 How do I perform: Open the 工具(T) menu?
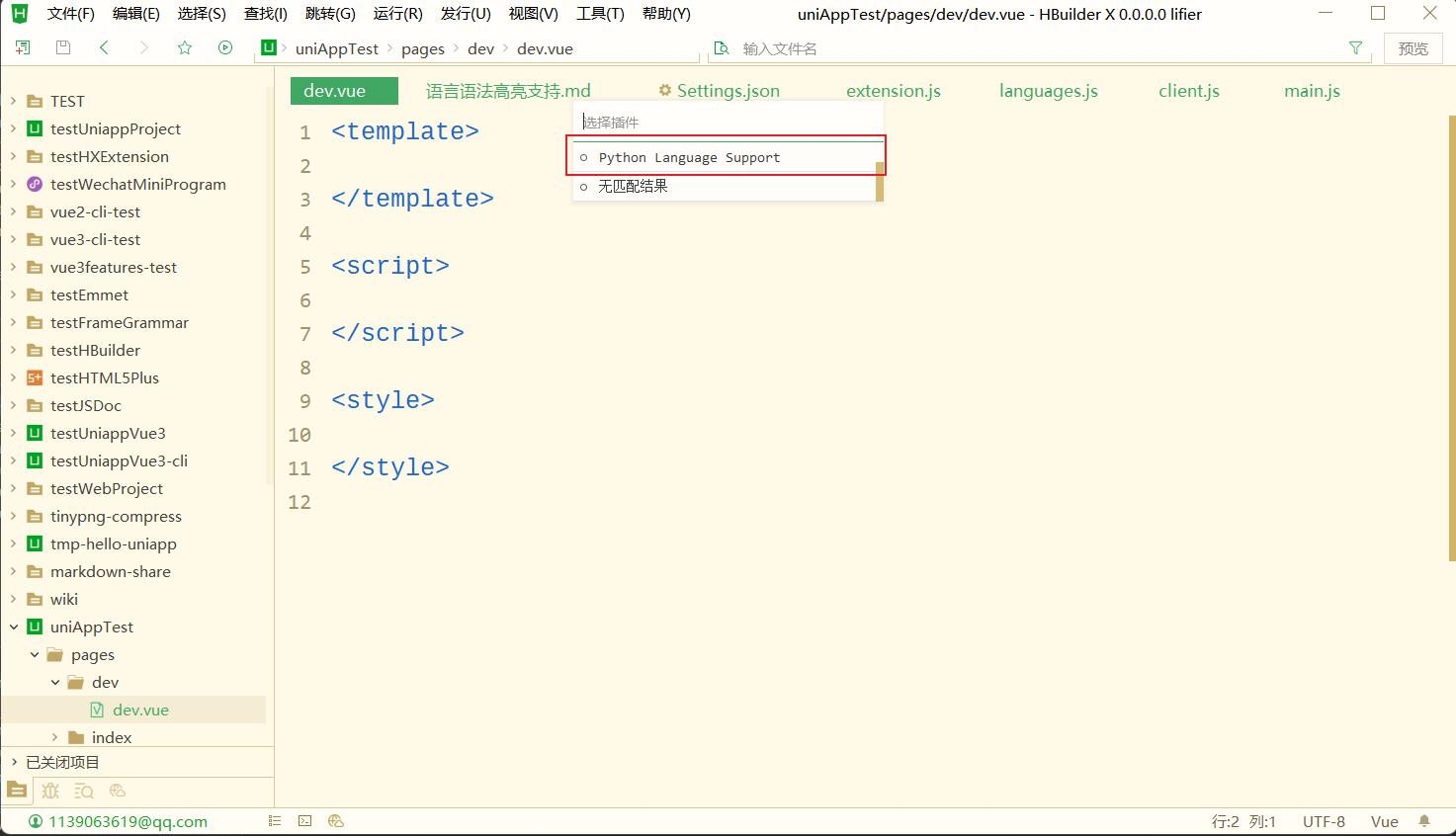point(600,14)
